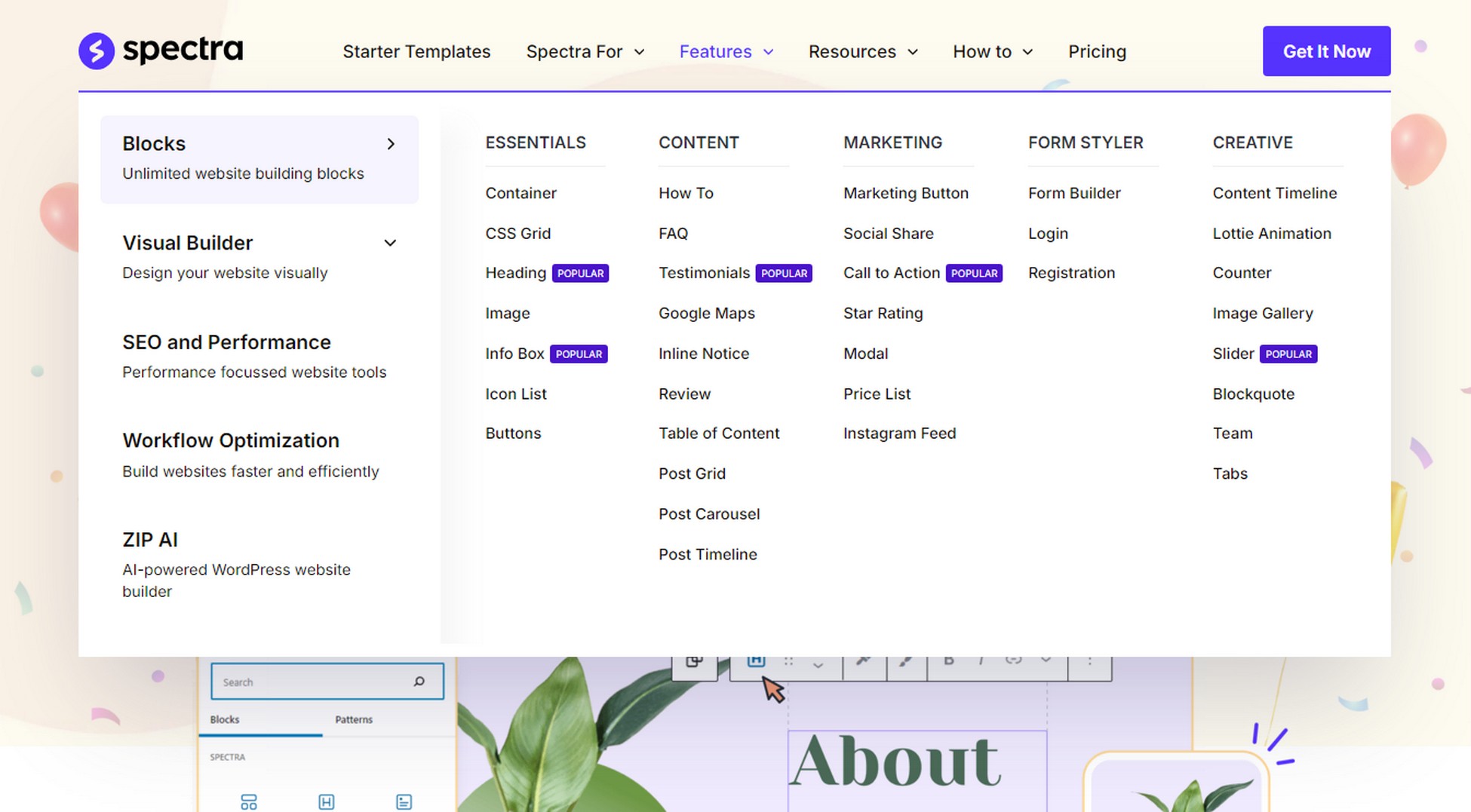Open the Icon List block link
This screenshot has width=1471, height=812.
pyautogui.click(x=516, y=394)
